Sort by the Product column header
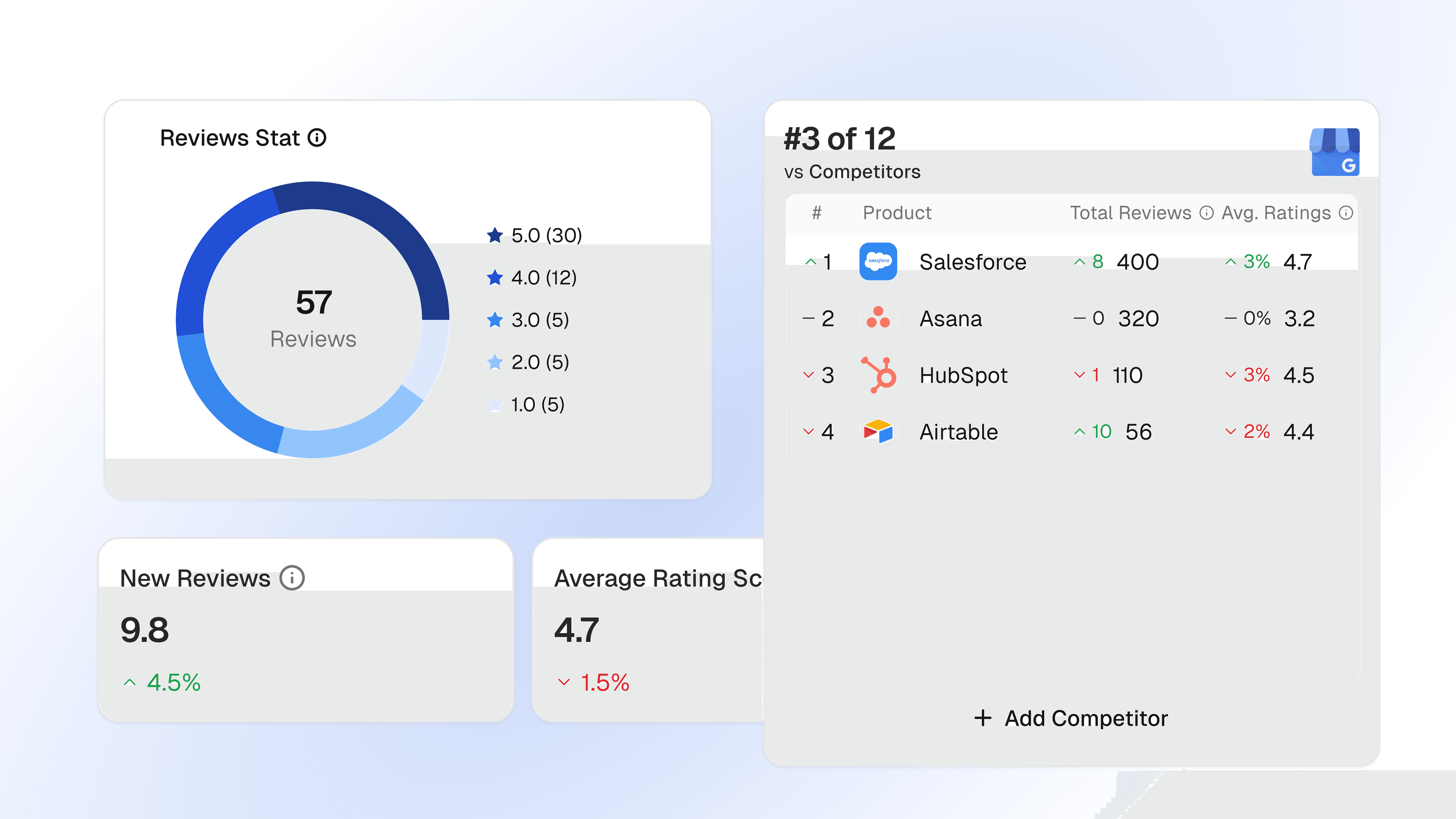 pos(897,213)
